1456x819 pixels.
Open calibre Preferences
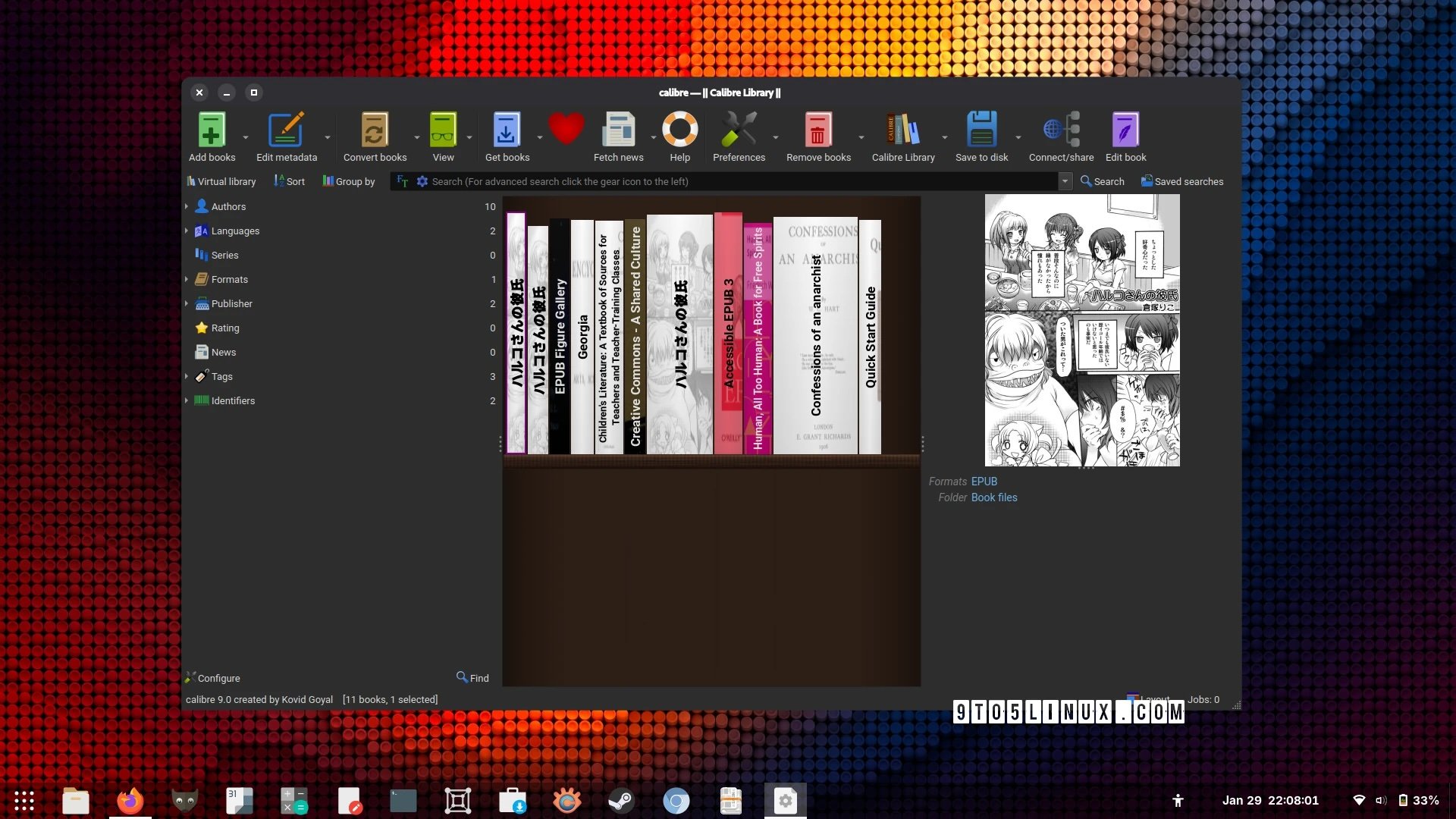point(739,131)
